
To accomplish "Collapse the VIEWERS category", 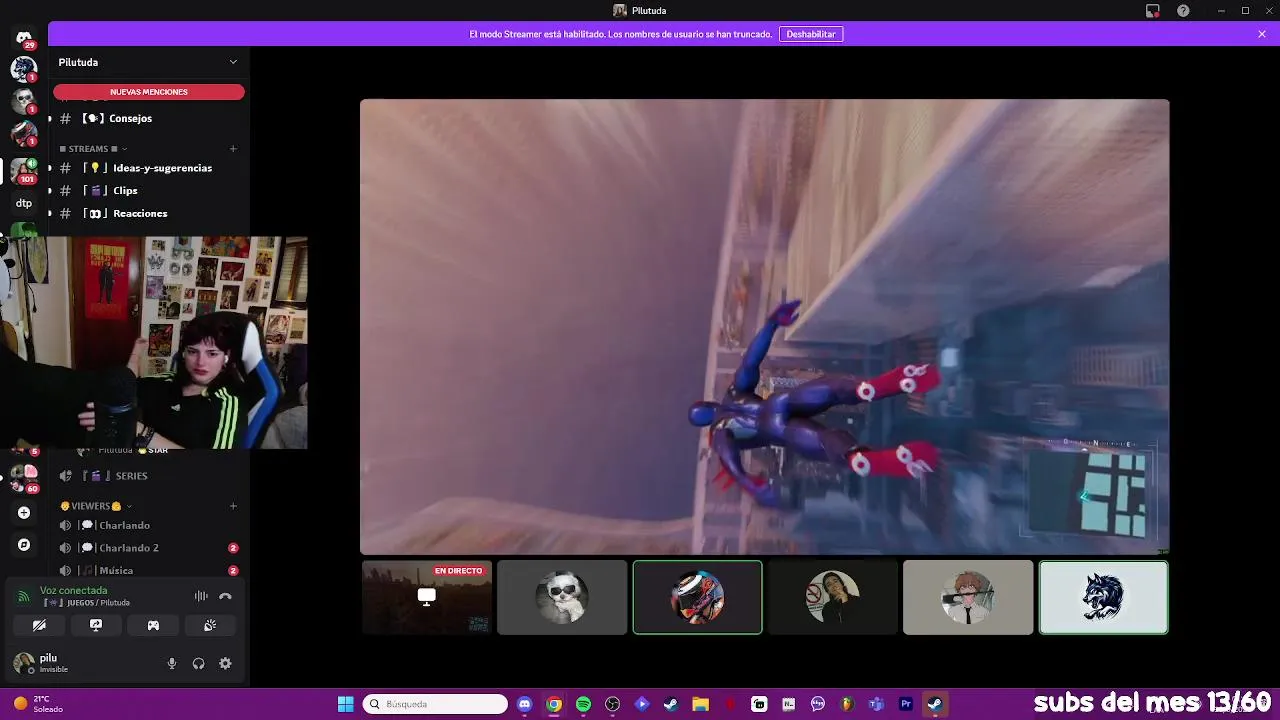I will pyautogui.click(x=96, y=506).
